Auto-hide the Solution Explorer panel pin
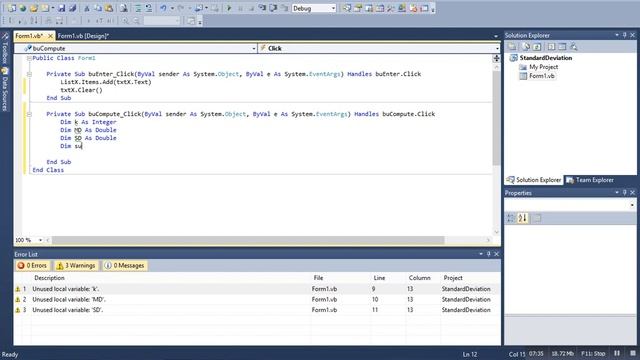This screenshot has height=360, width=640. [624, 36]
